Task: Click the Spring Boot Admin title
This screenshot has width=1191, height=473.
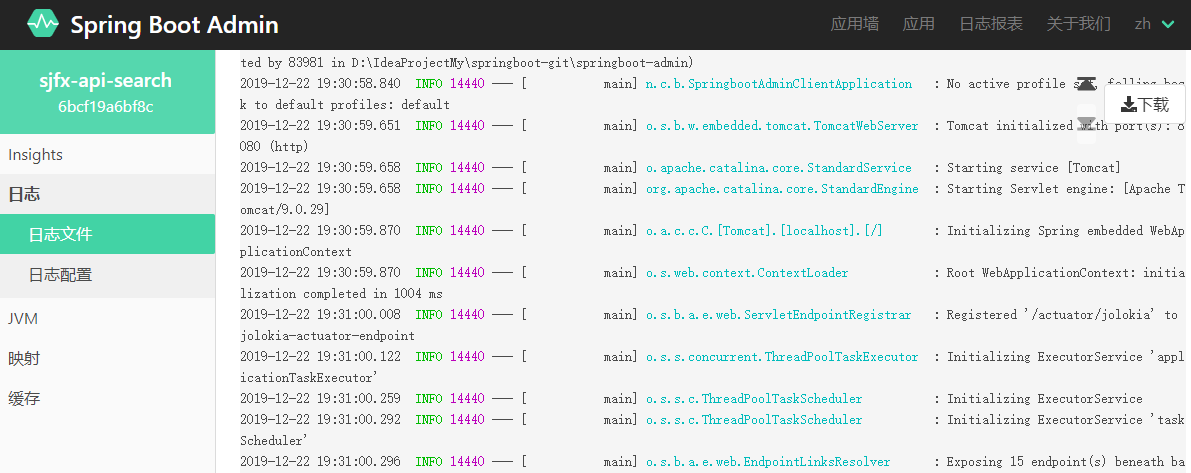Action: click(x=174, y=25)
